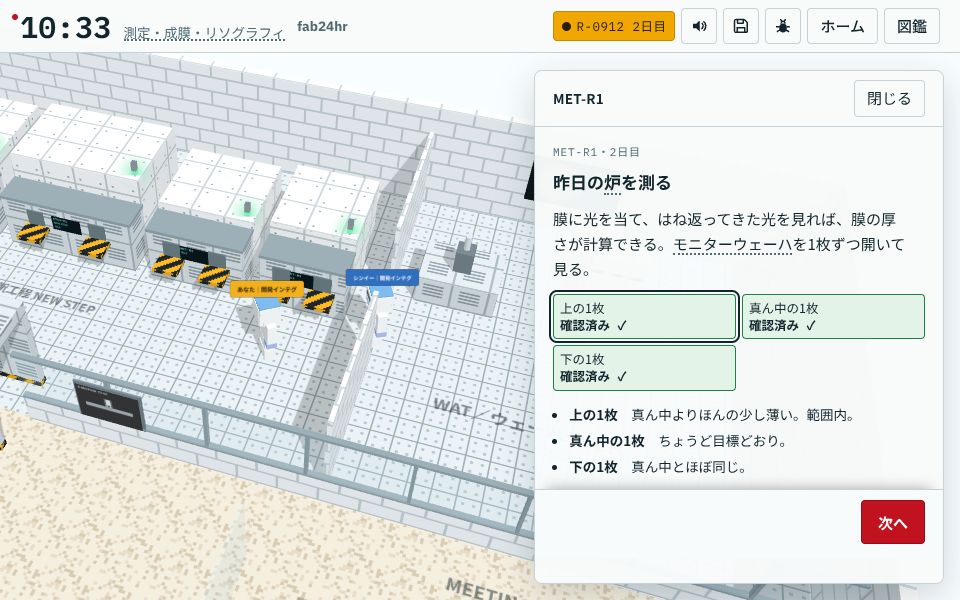Viewport: 960px width, 600px height.
Task: Click the dark wall monitor near railing
Action: (x=109, y=405)
